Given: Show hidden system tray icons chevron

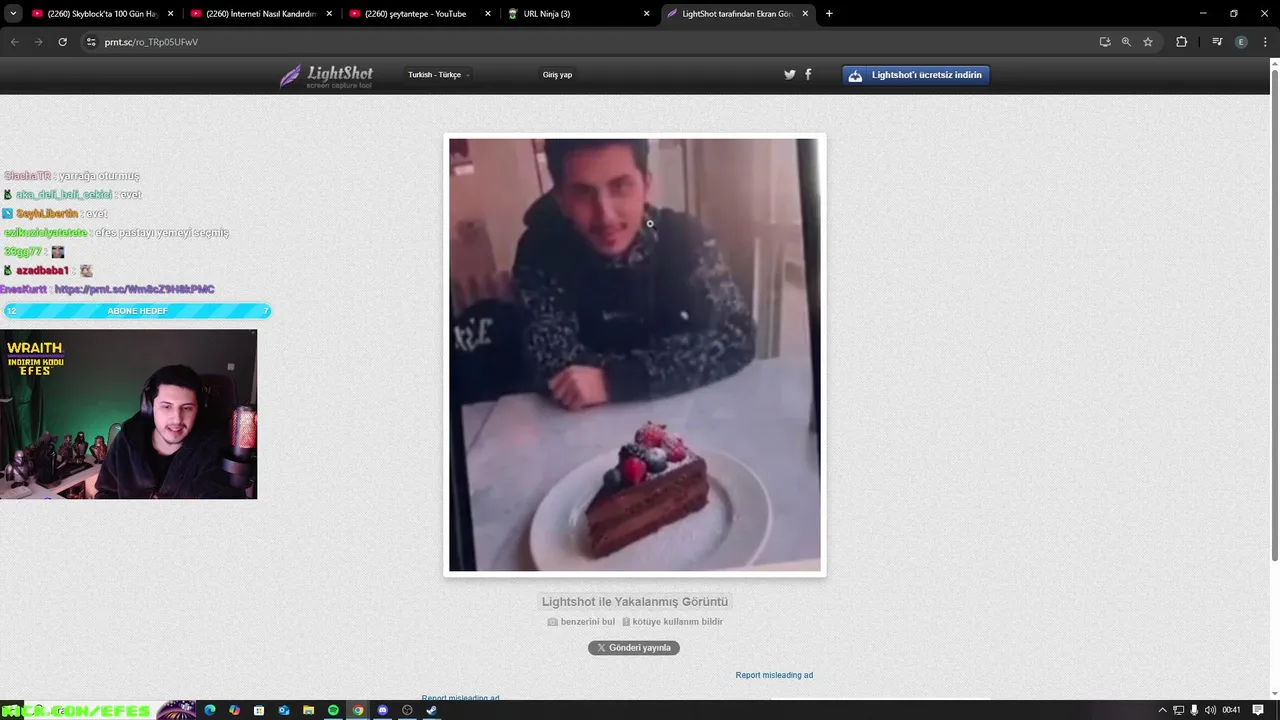Looking at the screenshot, I should [1162, 710].
